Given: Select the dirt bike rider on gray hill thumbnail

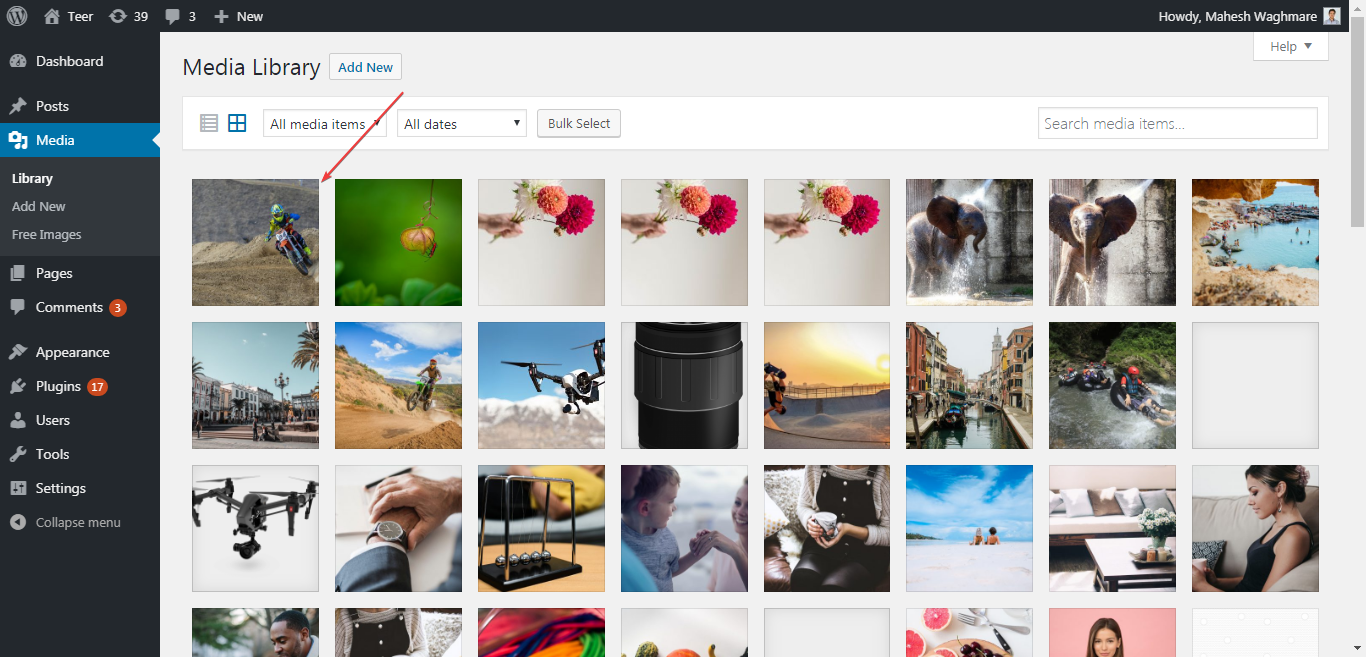Looking at the screenshot, I should click(x=255, y=242).
